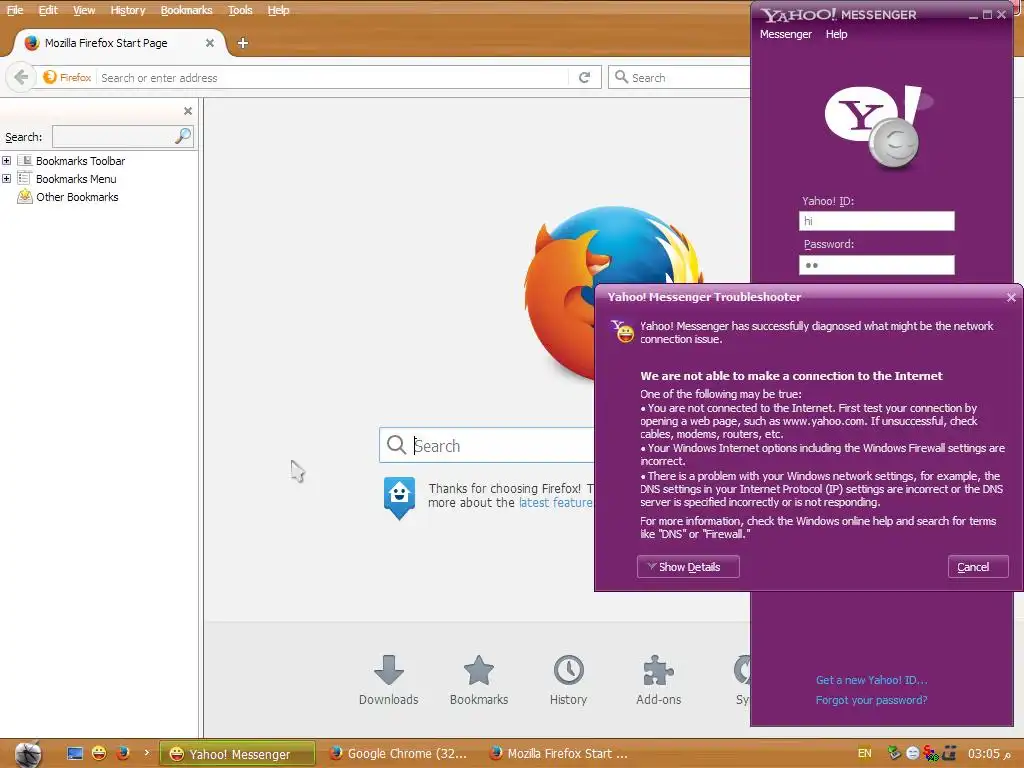This screenshot has height=768, width=1024.
Task: Click the Yahoo smiley icon in Troubleshooter
Action: (x=622, y=331)
